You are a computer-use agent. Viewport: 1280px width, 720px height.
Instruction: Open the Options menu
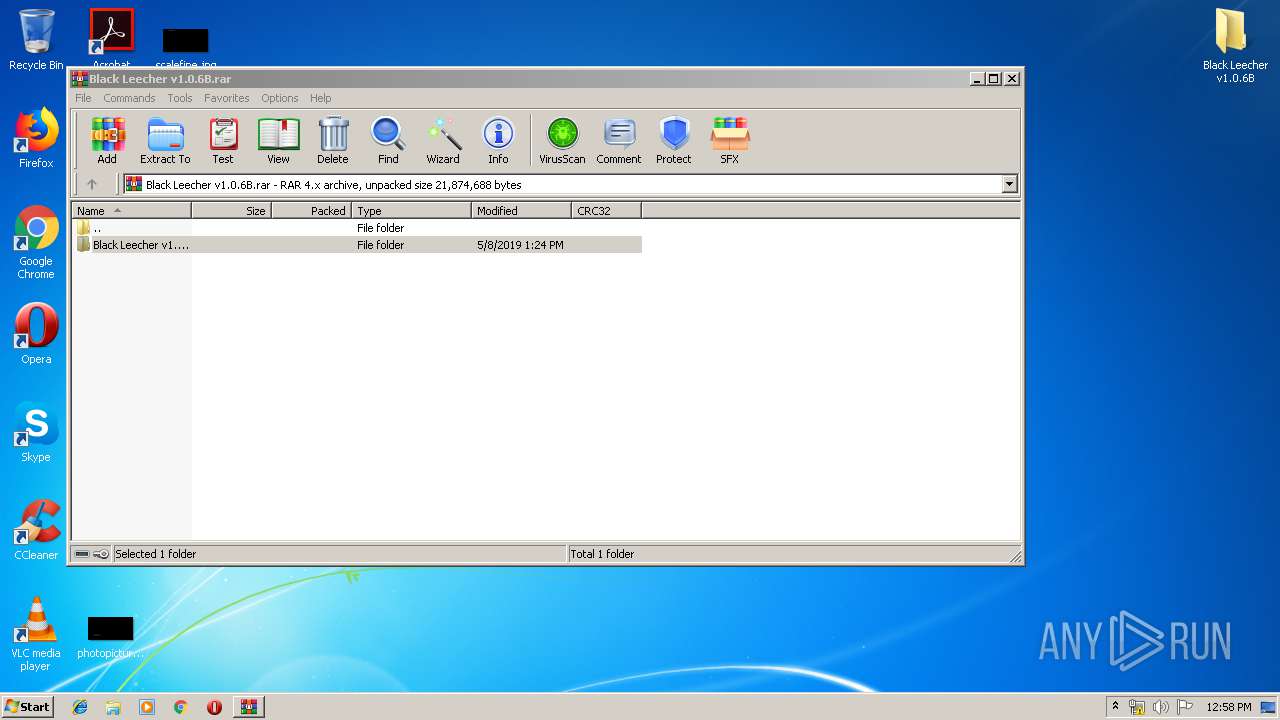[x=280, y=98]
